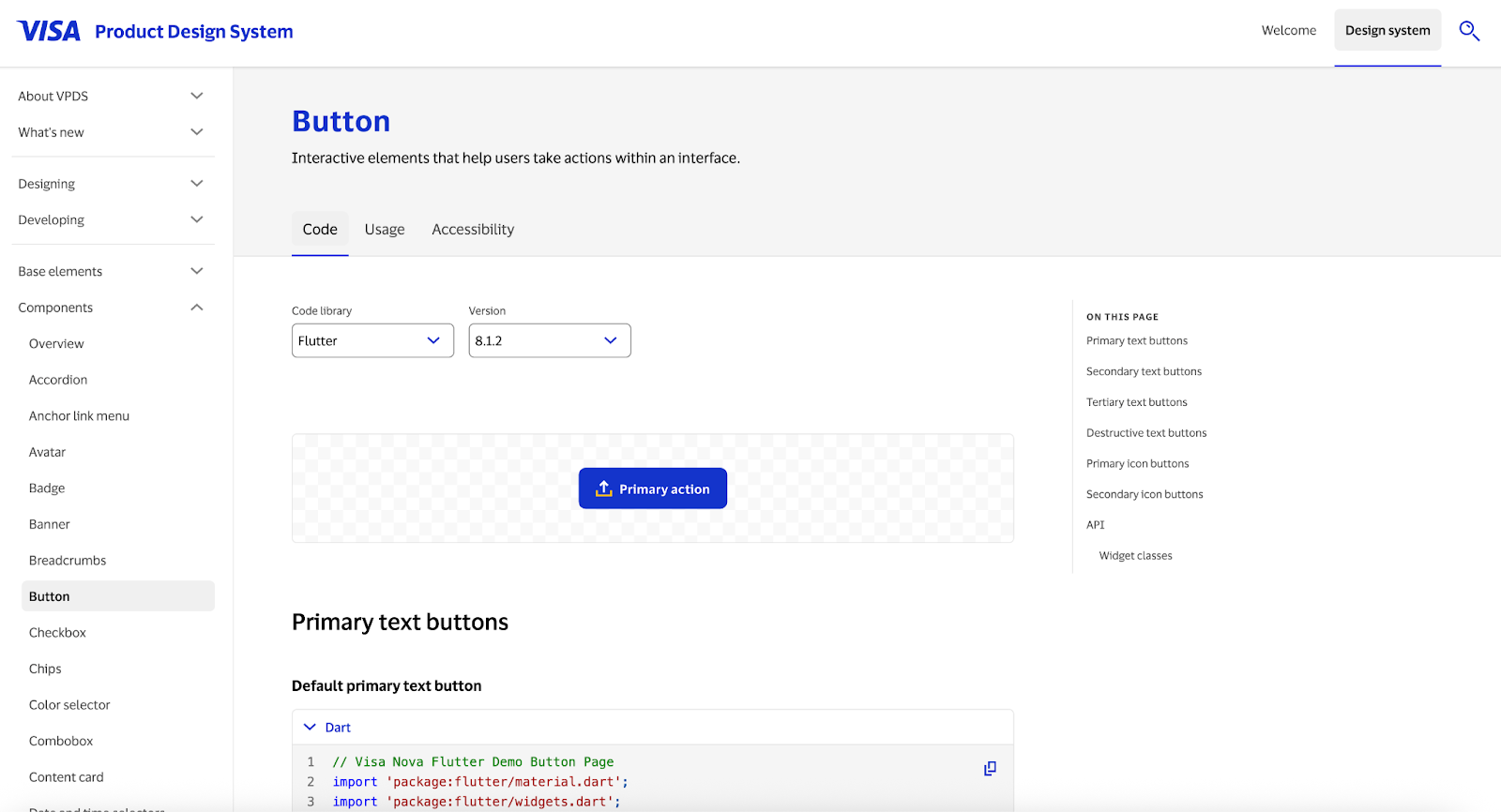Select Button in the sidebar
1501x812 pixels.
118,596
